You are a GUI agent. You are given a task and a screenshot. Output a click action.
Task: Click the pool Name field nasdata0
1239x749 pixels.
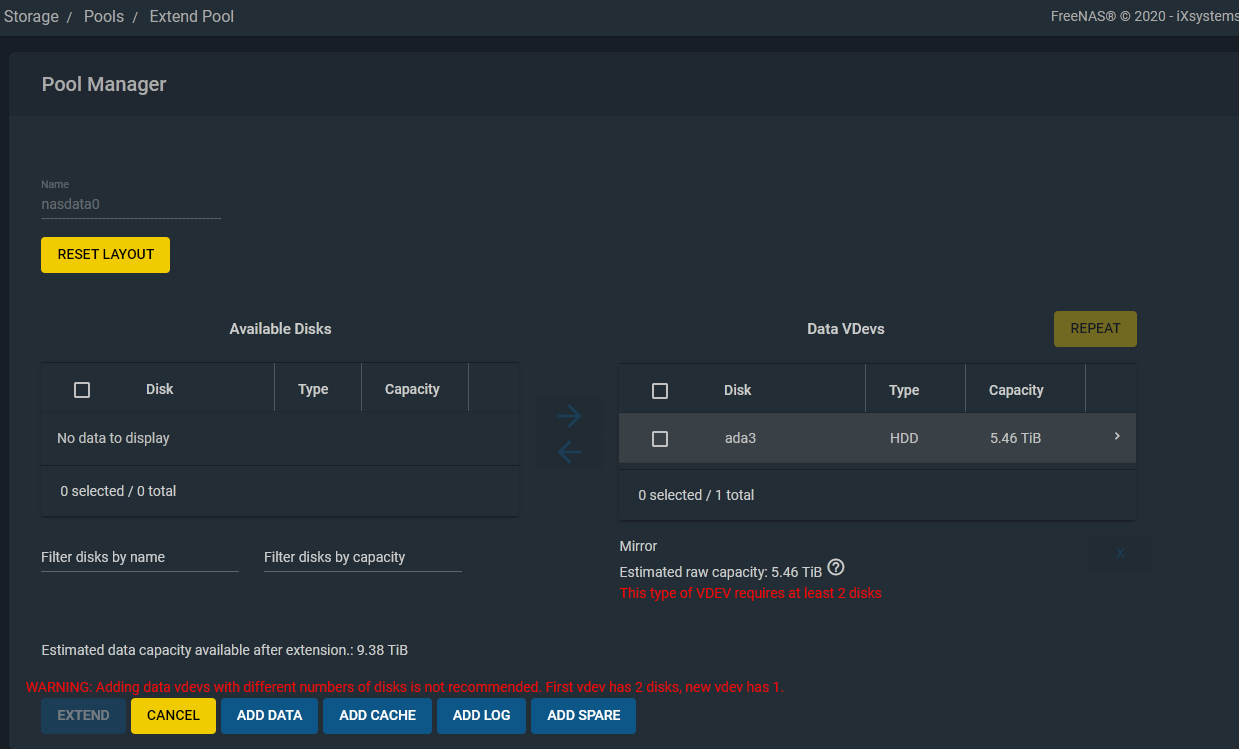131,204
